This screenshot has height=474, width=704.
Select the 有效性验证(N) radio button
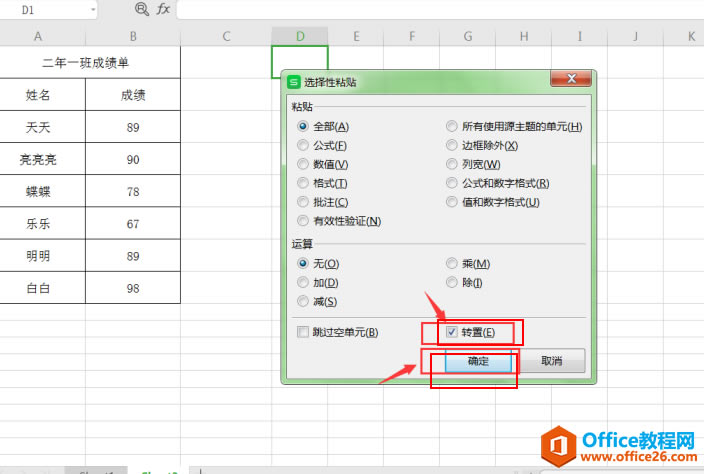(x=303, y=221)
